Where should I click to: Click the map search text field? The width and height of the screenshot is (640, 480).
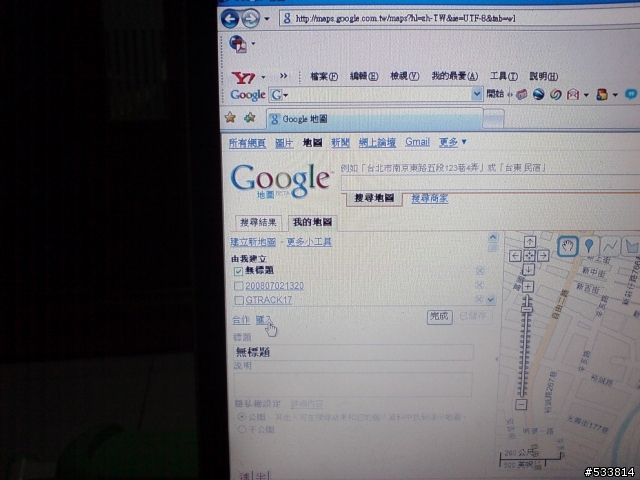(490, 182)
